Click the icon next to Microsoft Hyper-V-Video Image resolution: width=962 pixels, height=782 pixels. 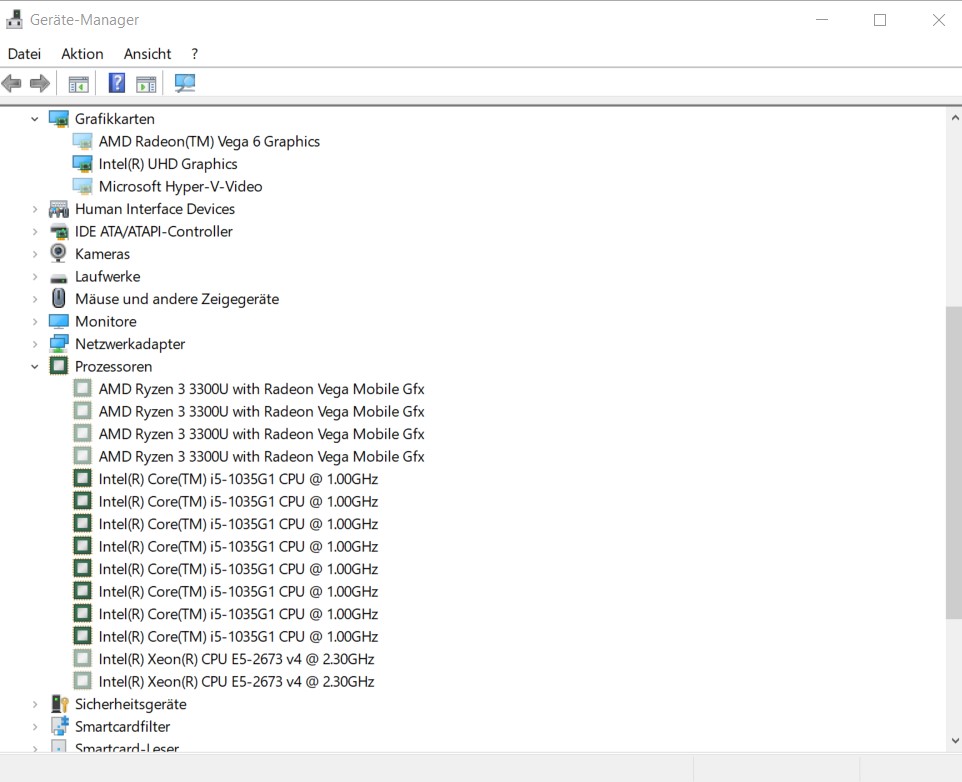82,186
